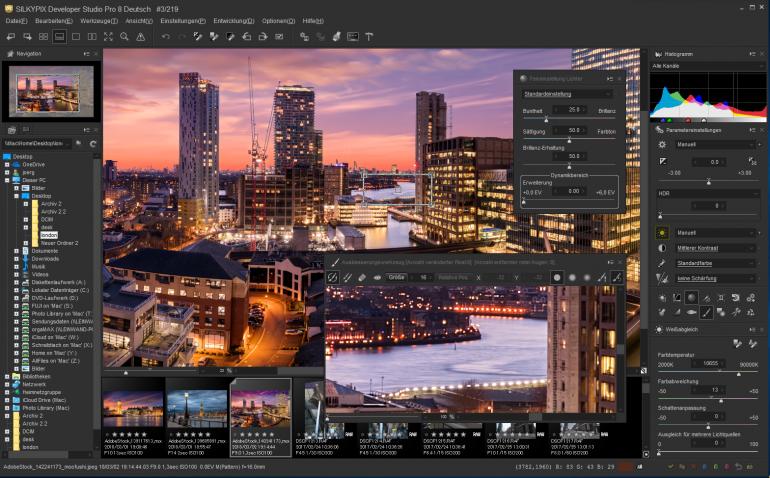Click the contrast half-circle icon
This screenshot has width=770, height=478.
click(662, 248)
